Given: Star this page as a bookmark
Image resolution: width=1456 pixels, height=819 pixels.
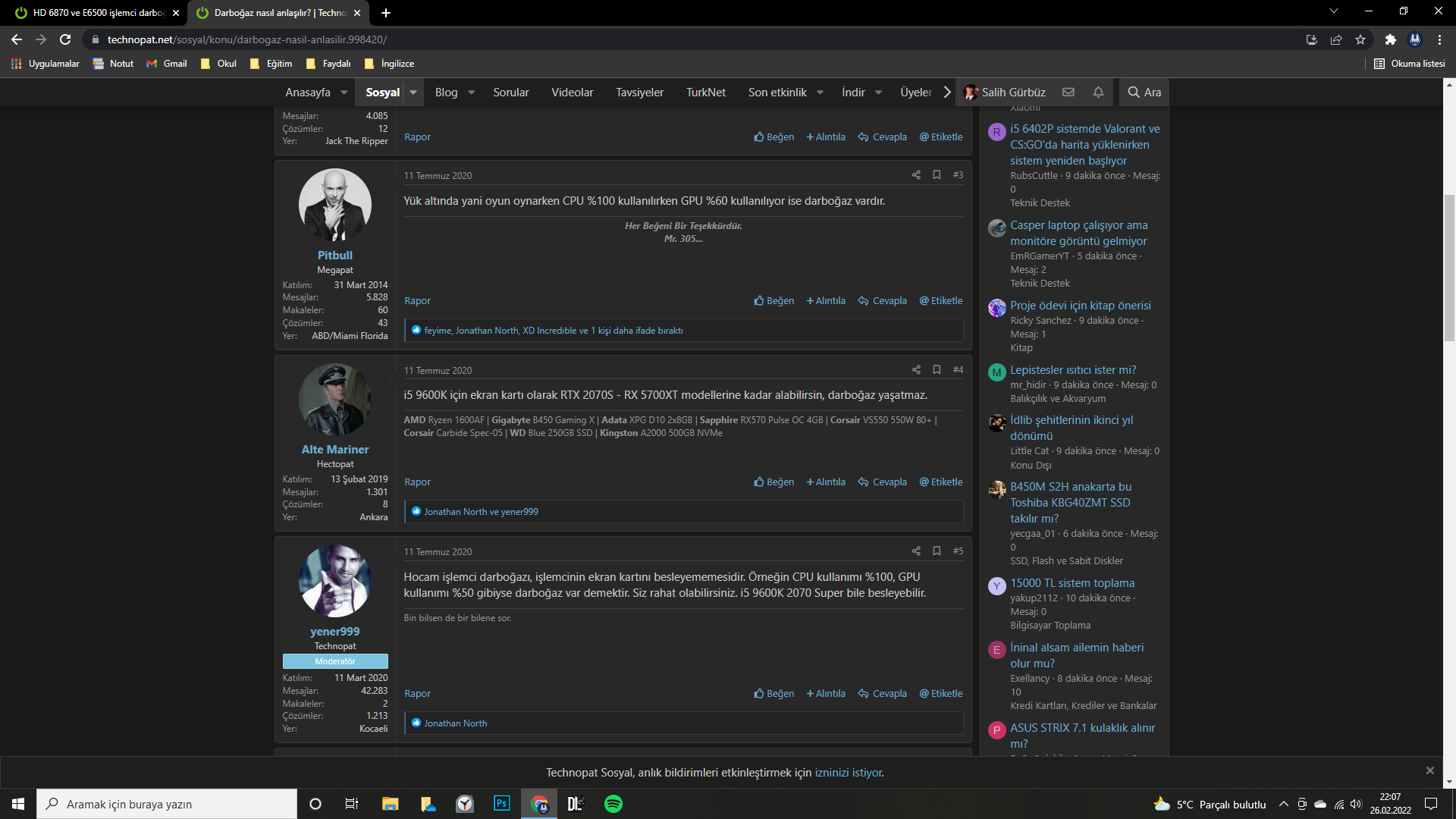Looking at the screenshot, I should click(x=1360, y=39).
